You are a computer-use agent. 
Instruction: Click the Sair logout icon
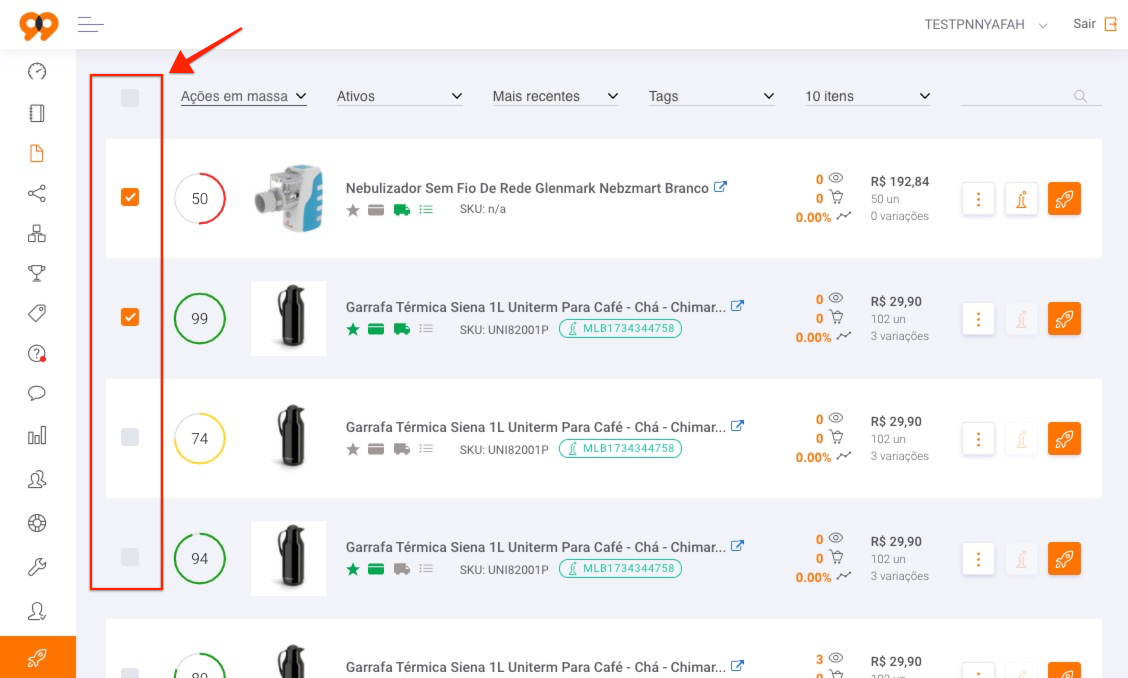[1111, 24]
